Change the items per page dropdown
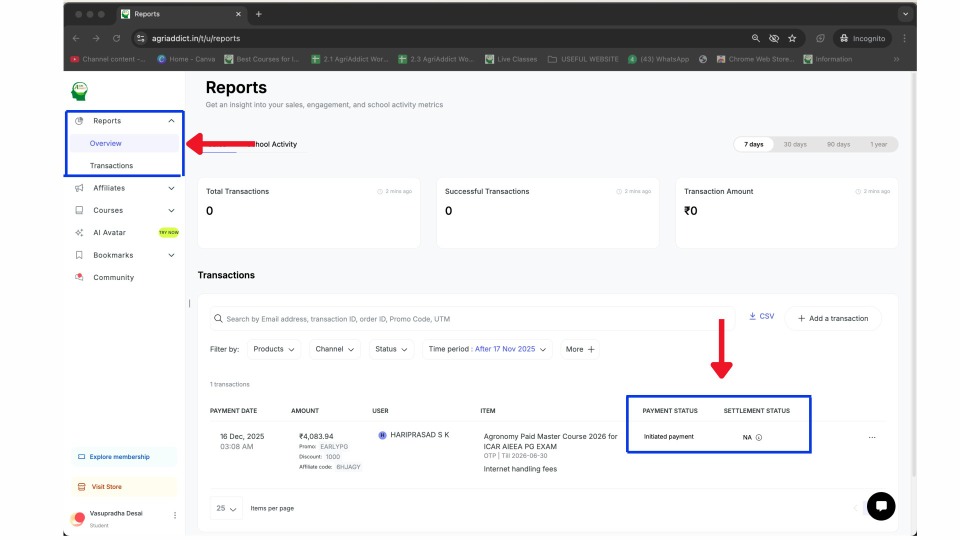 pos(227,508)
